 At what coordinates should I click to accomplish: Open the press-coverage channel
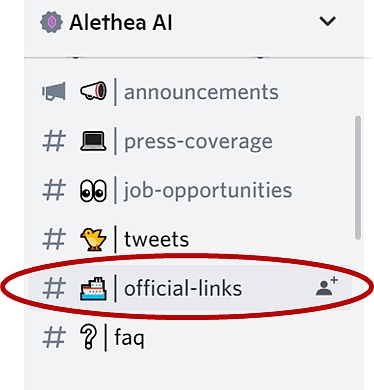[198, 142]
